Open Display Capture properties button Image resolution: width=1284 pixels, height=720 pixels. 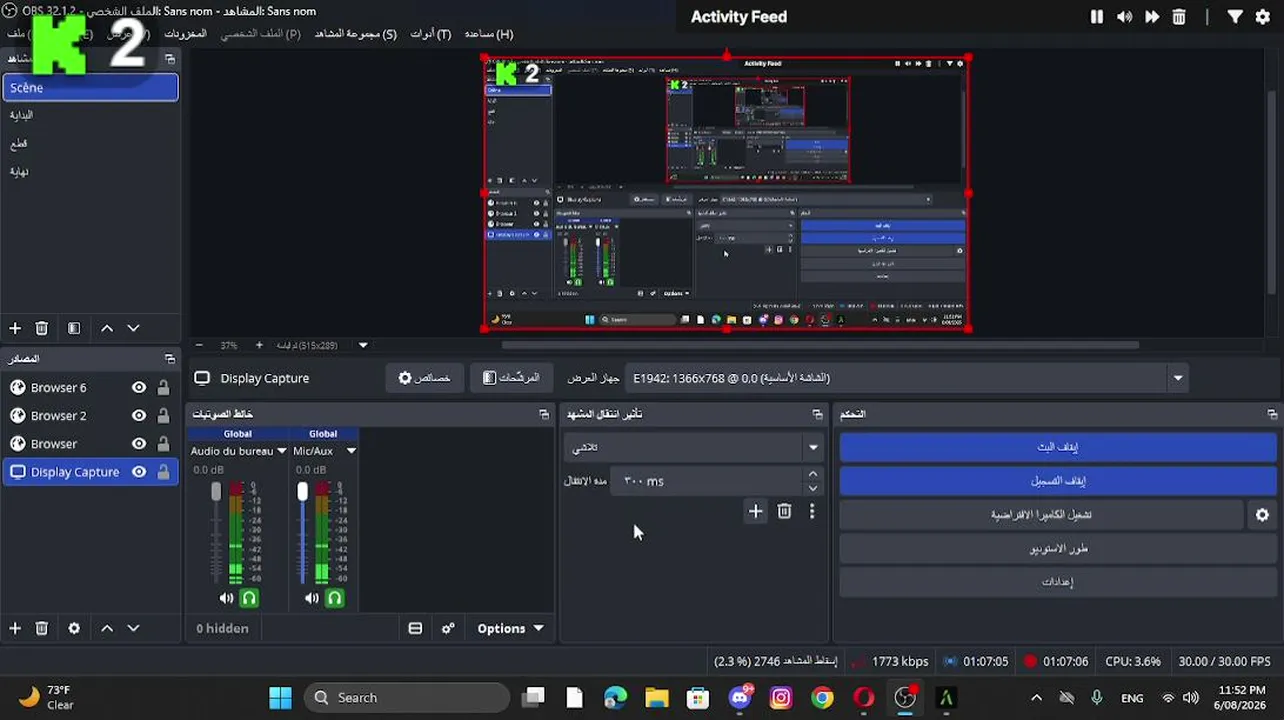pos(424,378)
